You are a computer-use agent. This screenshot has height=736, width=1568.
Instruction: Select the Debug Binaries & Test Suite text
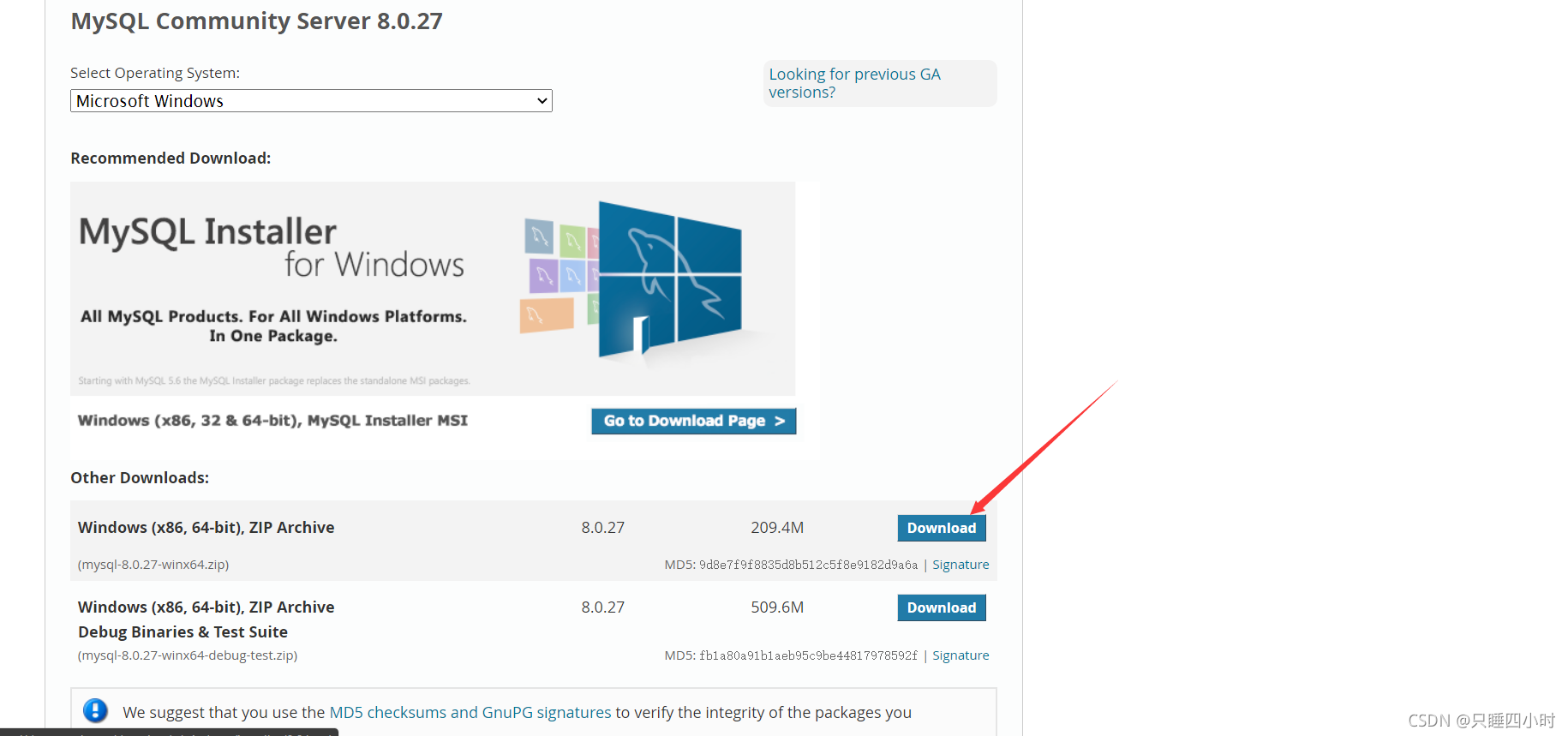coord(183,632)
